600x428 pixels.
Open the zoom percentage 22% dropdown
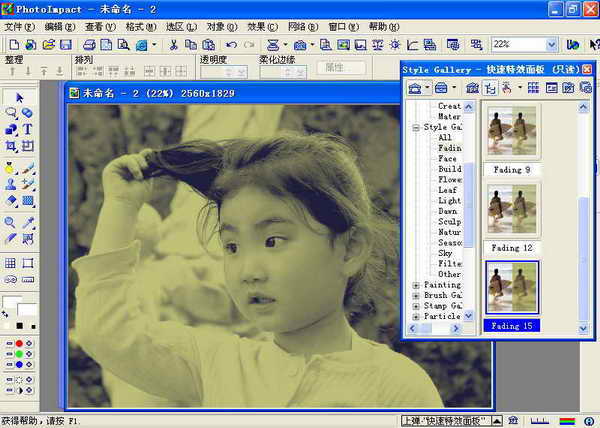click(x=552, y=45)
